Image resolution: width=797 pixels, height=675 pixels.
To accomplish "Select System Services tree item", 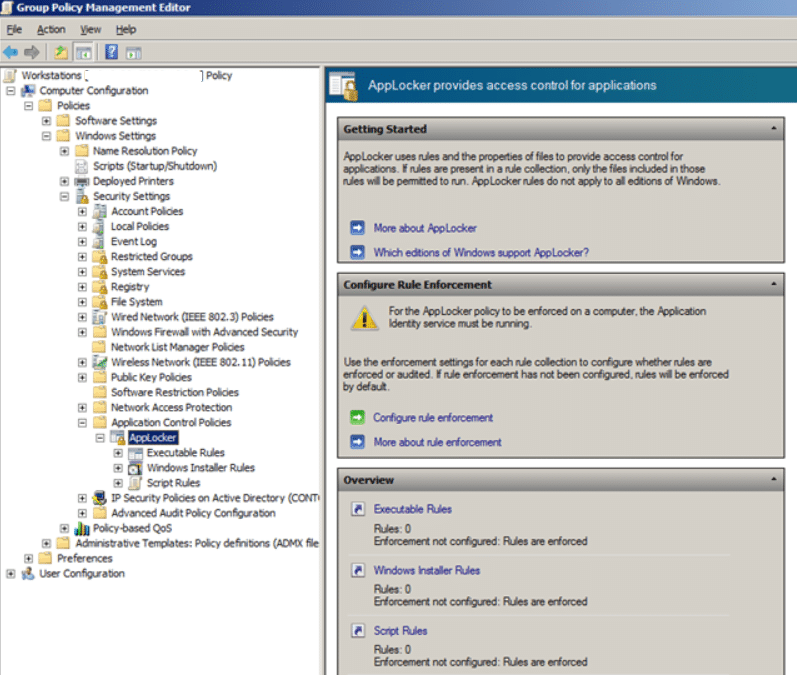I will tap(147, 272).
